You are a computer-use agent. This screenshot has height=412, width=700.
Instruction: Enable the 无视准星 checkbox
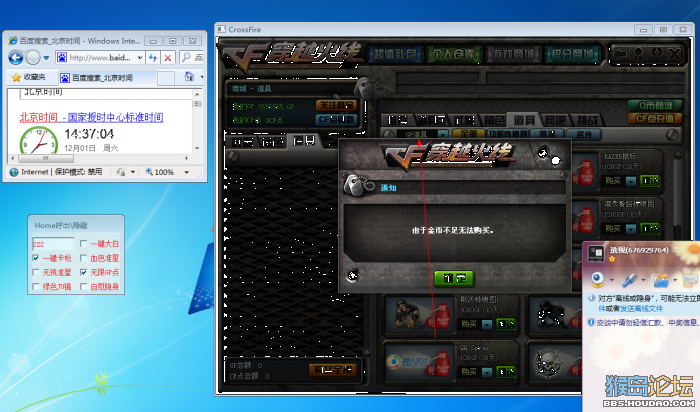pyautogui.click(x=36, y=272)
